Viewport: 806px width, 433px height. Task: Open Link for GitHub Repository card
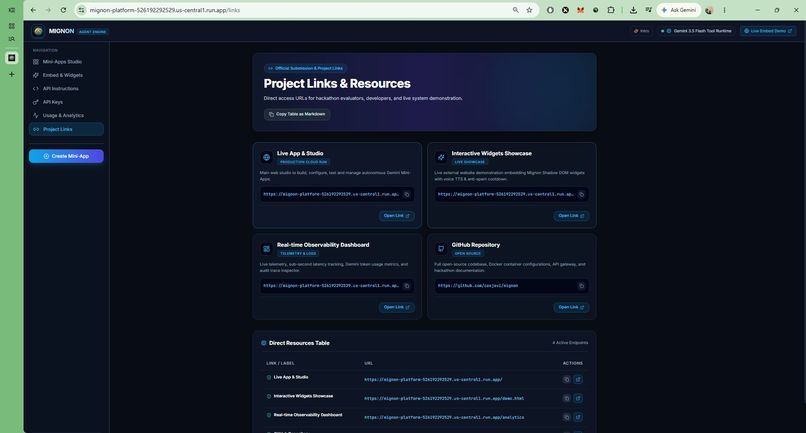(x=571, y=308)
